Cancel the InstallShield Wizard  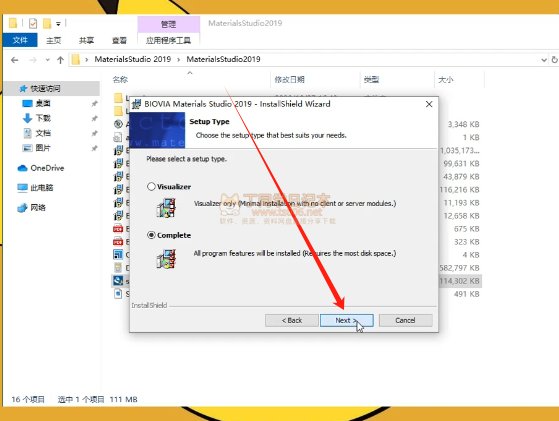406,320
